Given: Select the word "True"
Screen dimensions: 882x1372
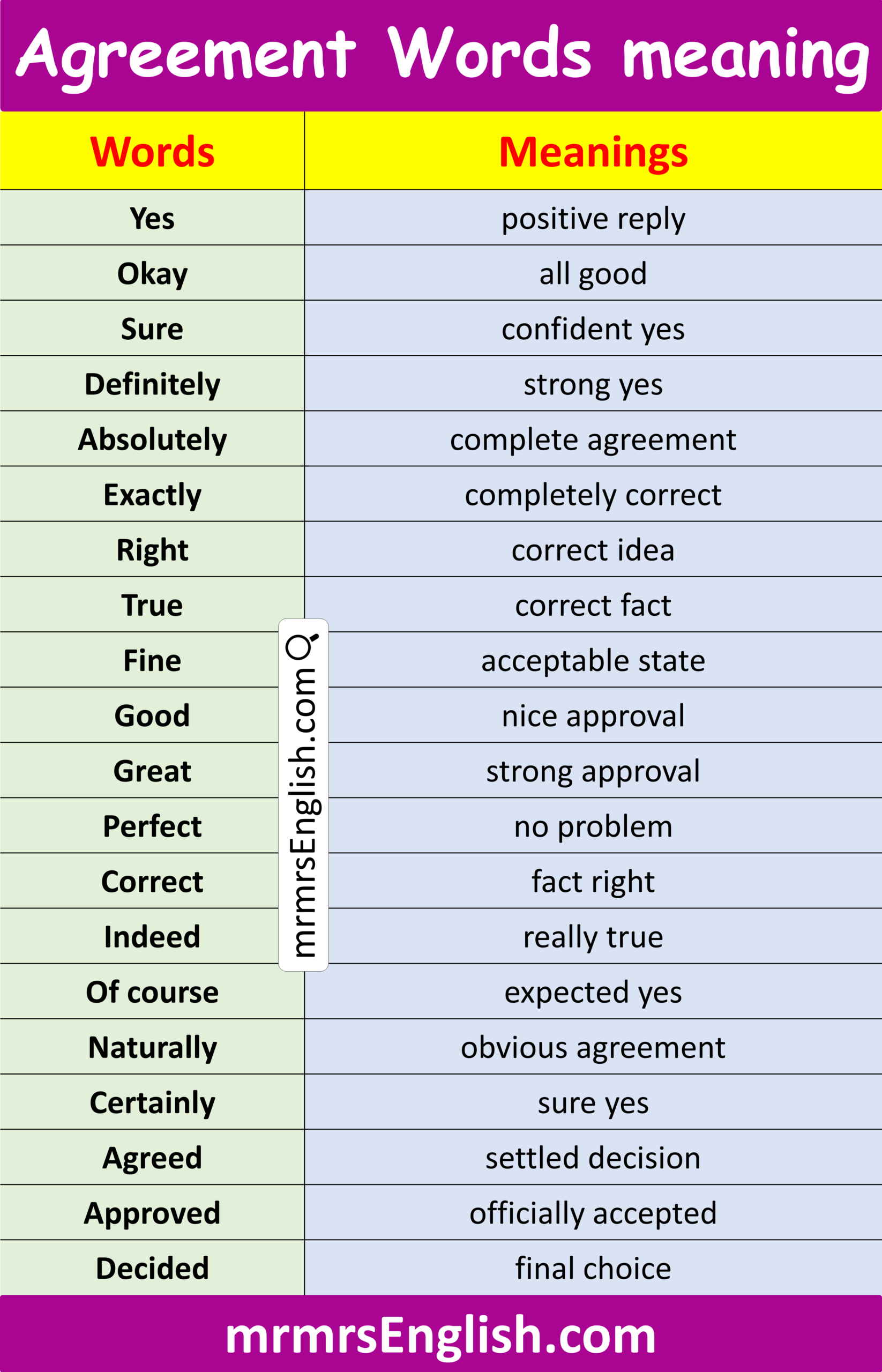Looking at the screenshot, I should 152,605.
